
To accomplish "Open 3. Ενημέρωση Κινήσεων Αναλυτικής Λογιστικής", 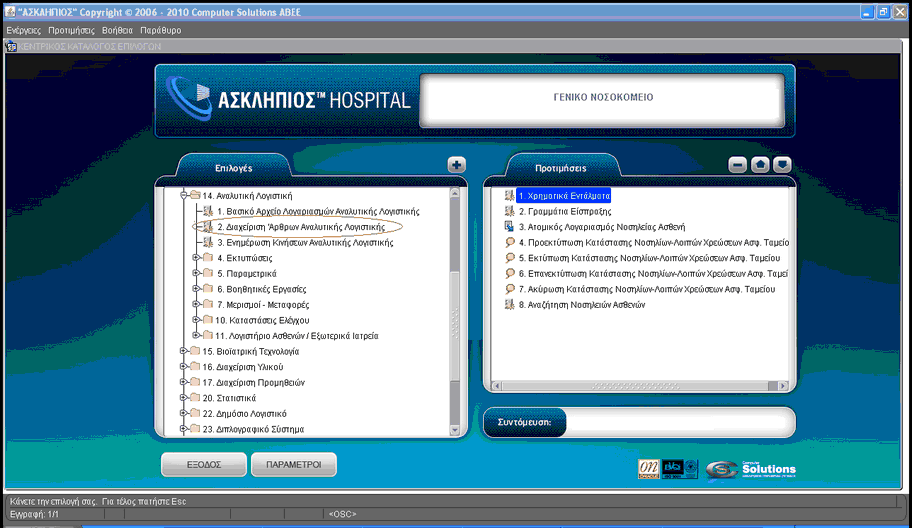I will pos(305,242).
